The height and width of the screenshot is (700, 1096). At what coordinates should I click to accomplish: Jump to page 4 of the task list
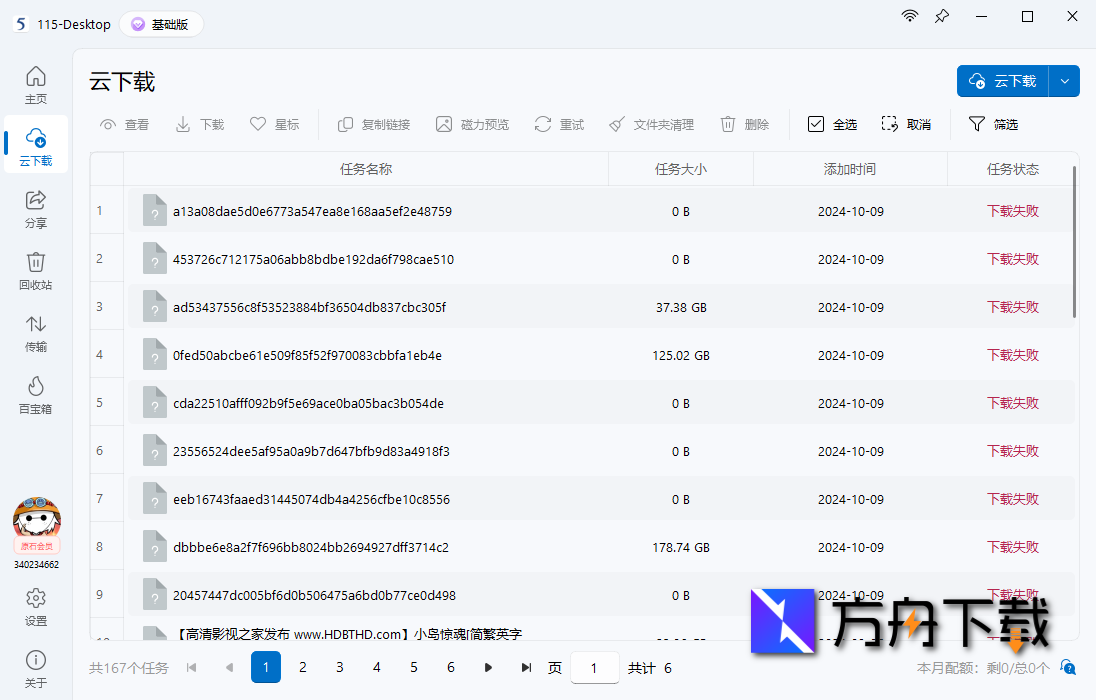pos(376,667)
